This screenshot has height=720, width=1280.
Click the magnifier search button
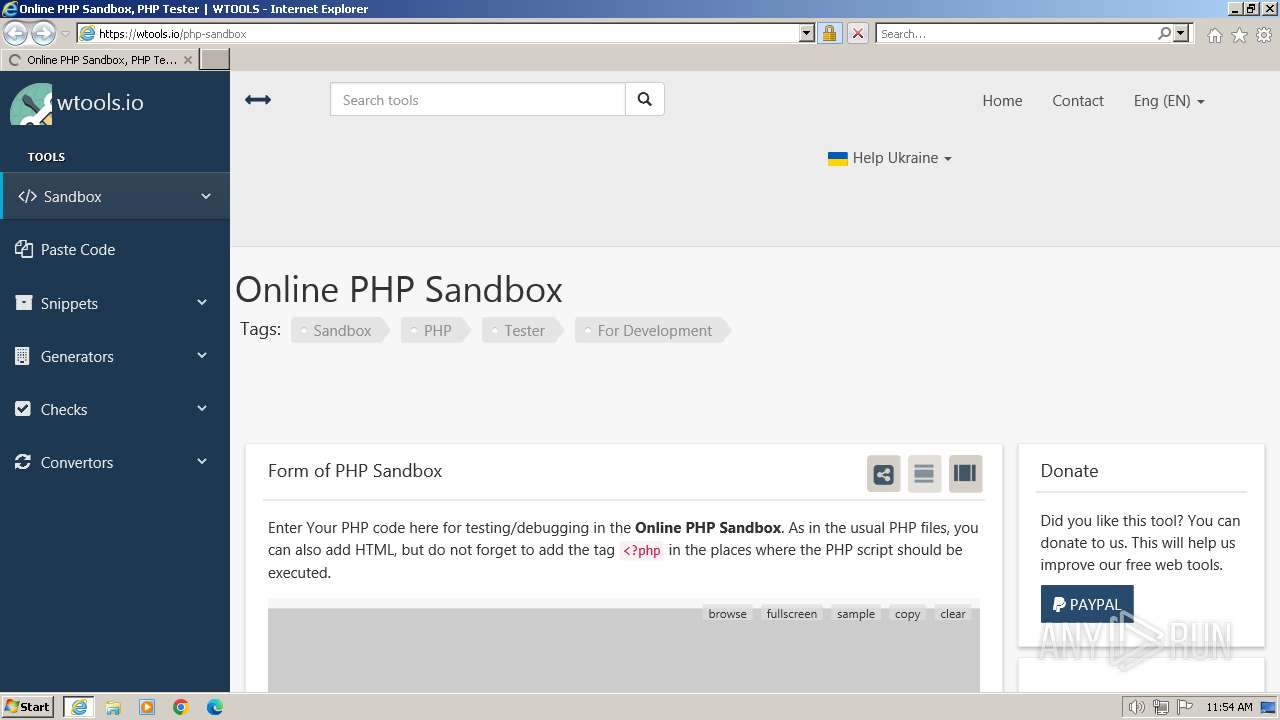(x=645, y=99)
